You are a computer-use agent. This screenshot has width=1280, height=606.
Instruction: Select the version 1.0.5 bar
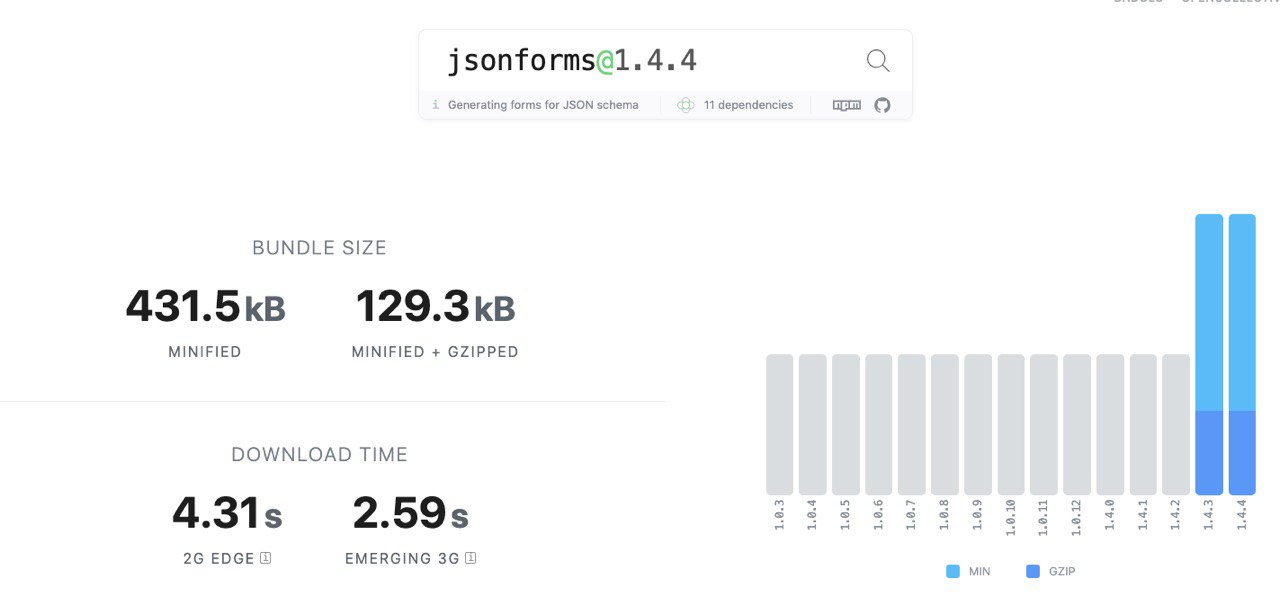pyautogui.click(x=846, y=424)
